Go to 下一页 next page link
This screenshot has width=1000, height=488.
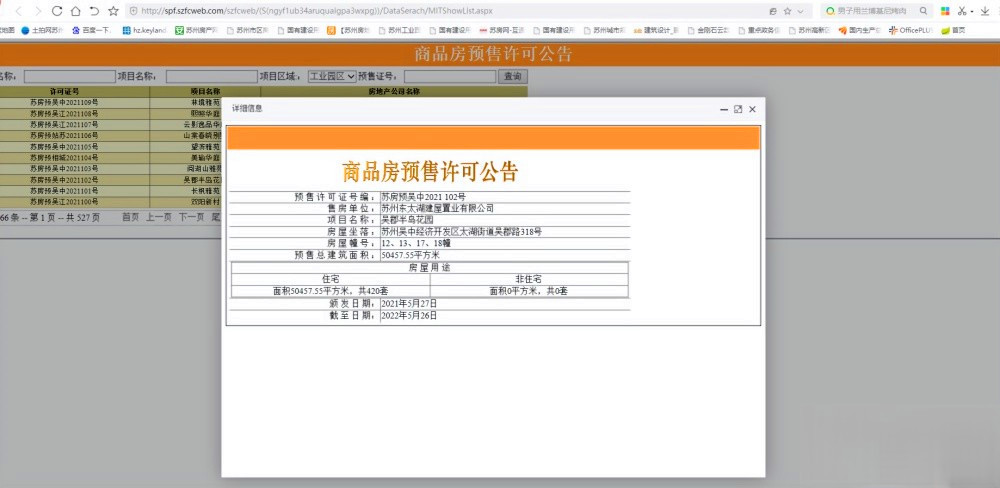[x=191, y=217]
